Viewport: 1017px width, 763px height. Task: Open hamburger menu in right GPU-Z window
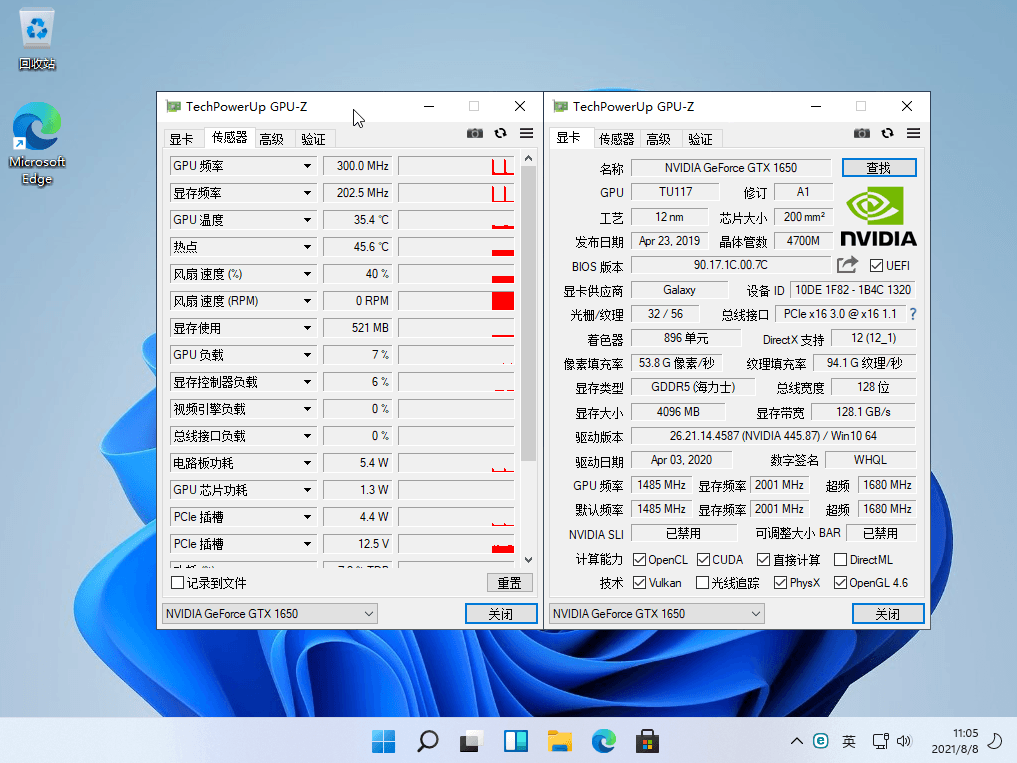tap(913, 133)
